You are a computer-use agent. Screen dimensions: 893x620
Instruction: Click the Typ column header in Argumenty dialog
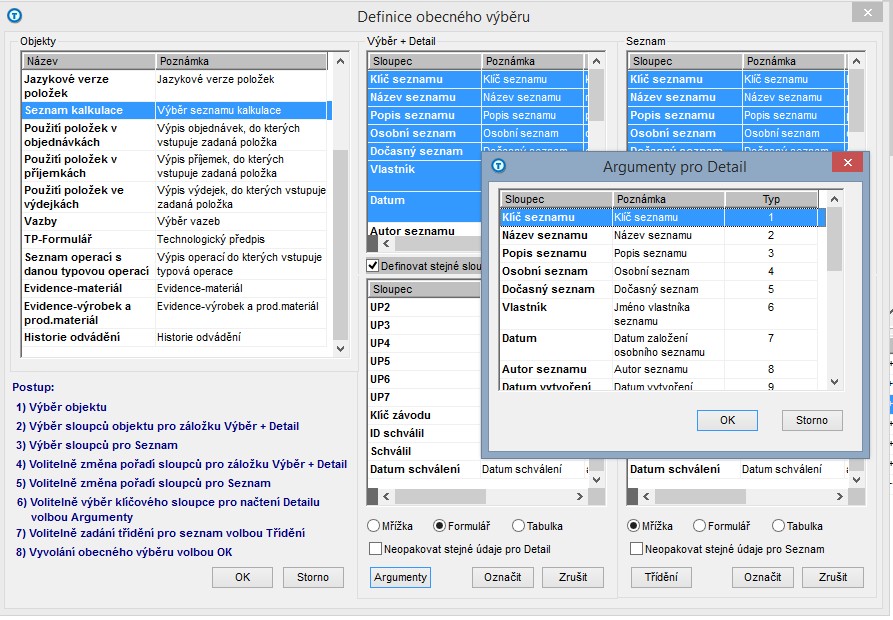click(x=771, y=199)
